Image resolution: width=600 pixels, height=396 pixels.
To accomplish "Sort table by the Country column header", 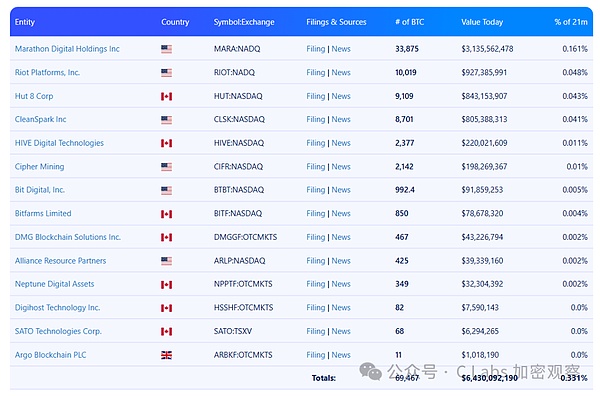I will tap(175, 22).
